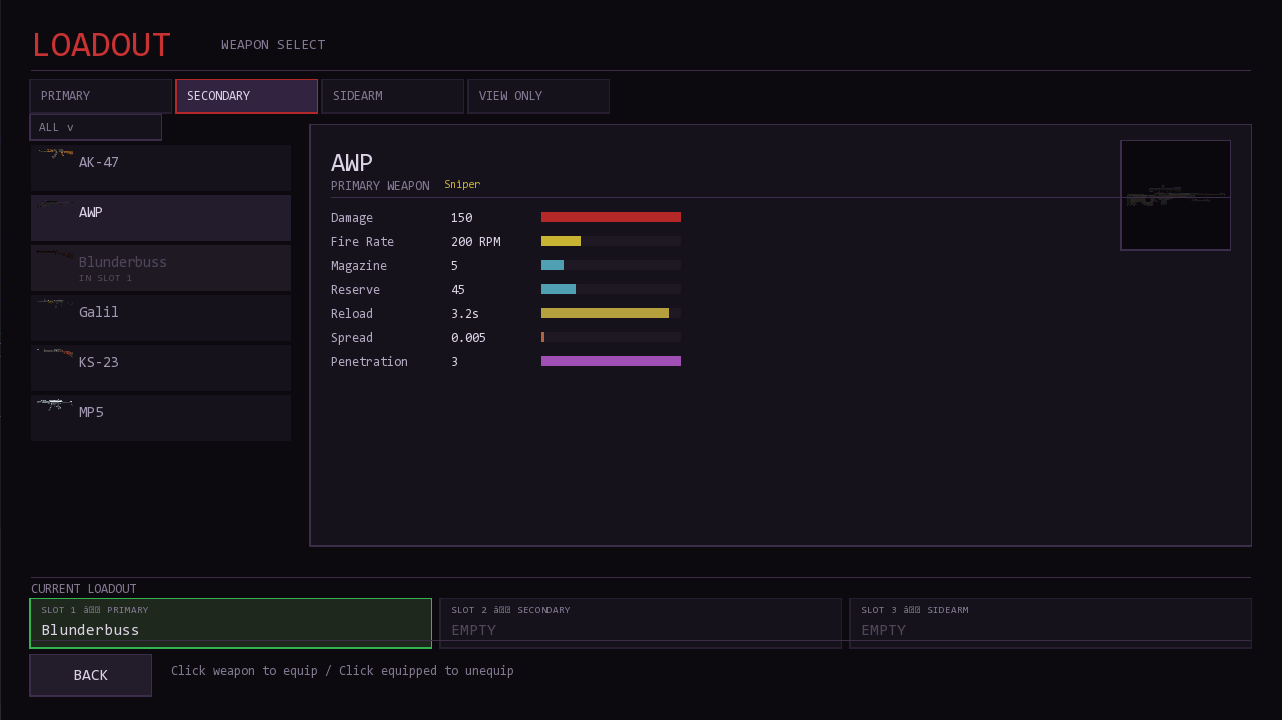Click the Damage value 150
Viewport: 1282px width, 720px height.
click(x=462, y=218)
